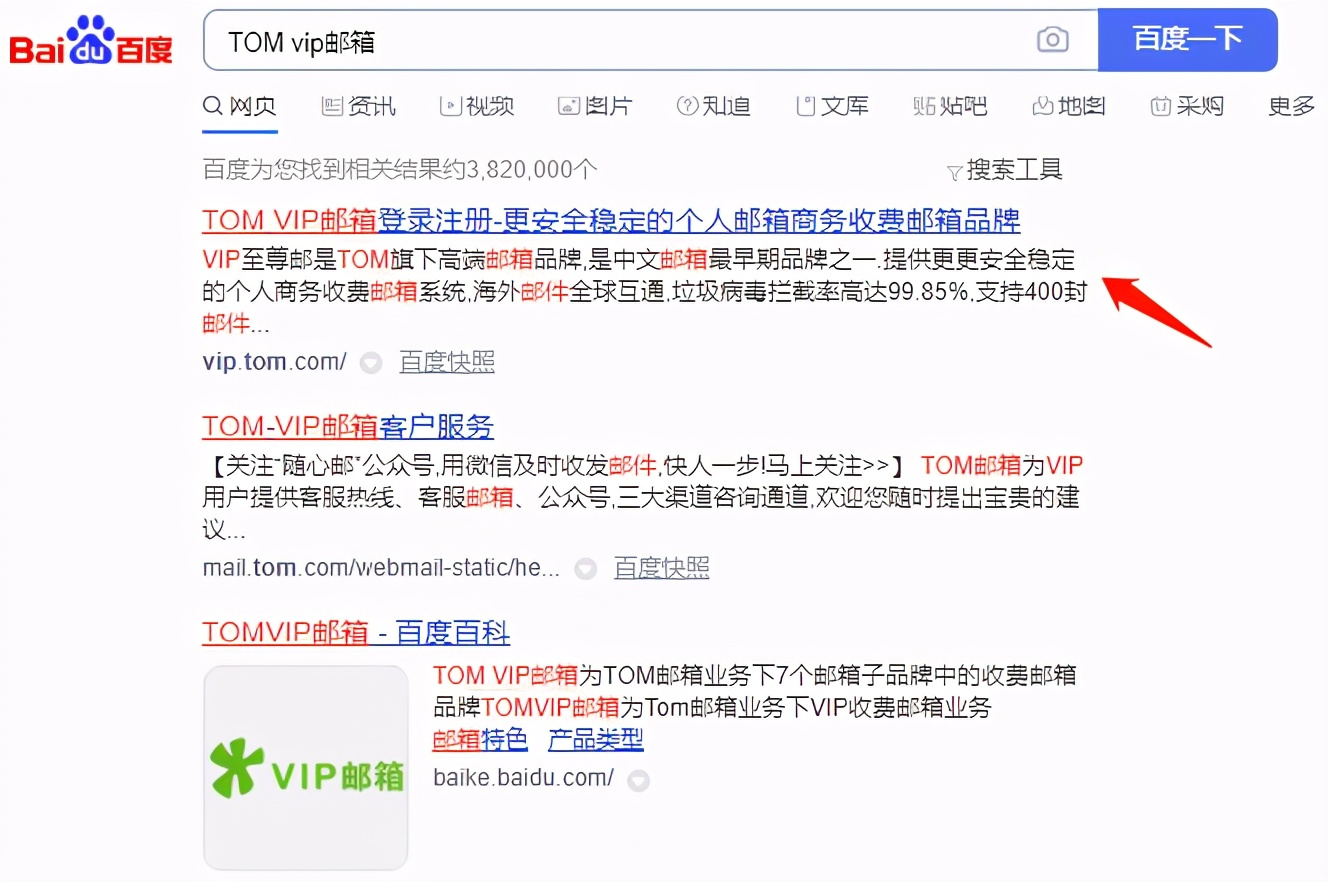
Task: Expand dropdown arrow next to baike.baidu.com
Action: [638, 781]
